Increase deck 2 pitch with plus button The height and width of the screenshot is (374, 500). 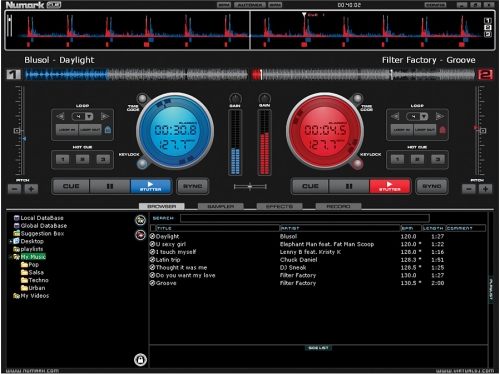tap(485, 189)
